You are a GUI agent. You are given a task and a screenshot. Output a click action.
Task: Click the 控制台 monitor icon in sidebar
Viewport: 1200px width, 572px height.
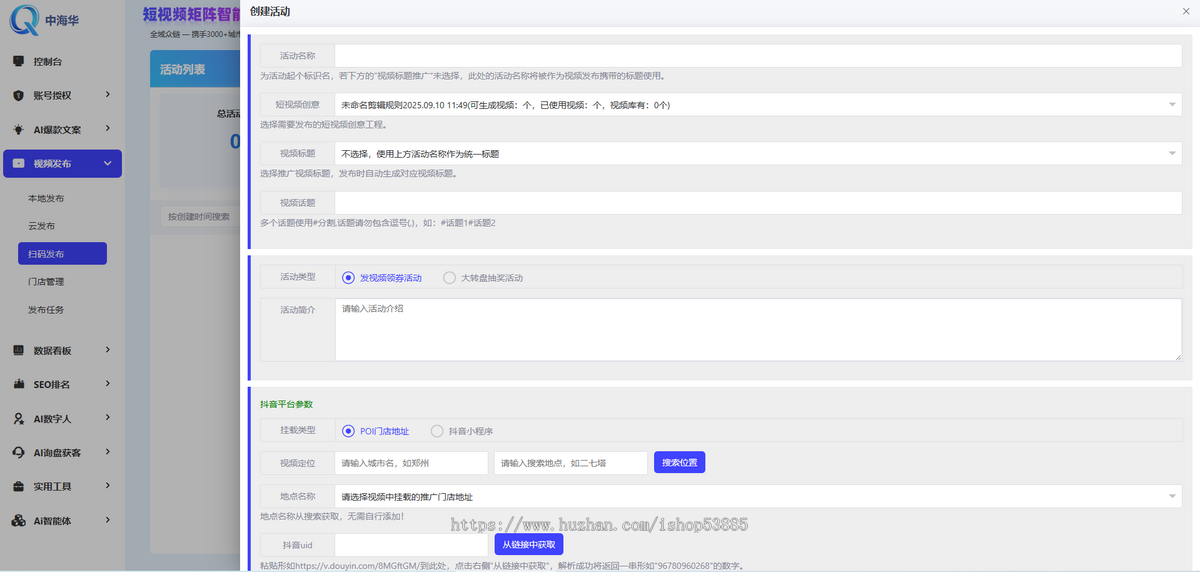[x=18, y=61]
